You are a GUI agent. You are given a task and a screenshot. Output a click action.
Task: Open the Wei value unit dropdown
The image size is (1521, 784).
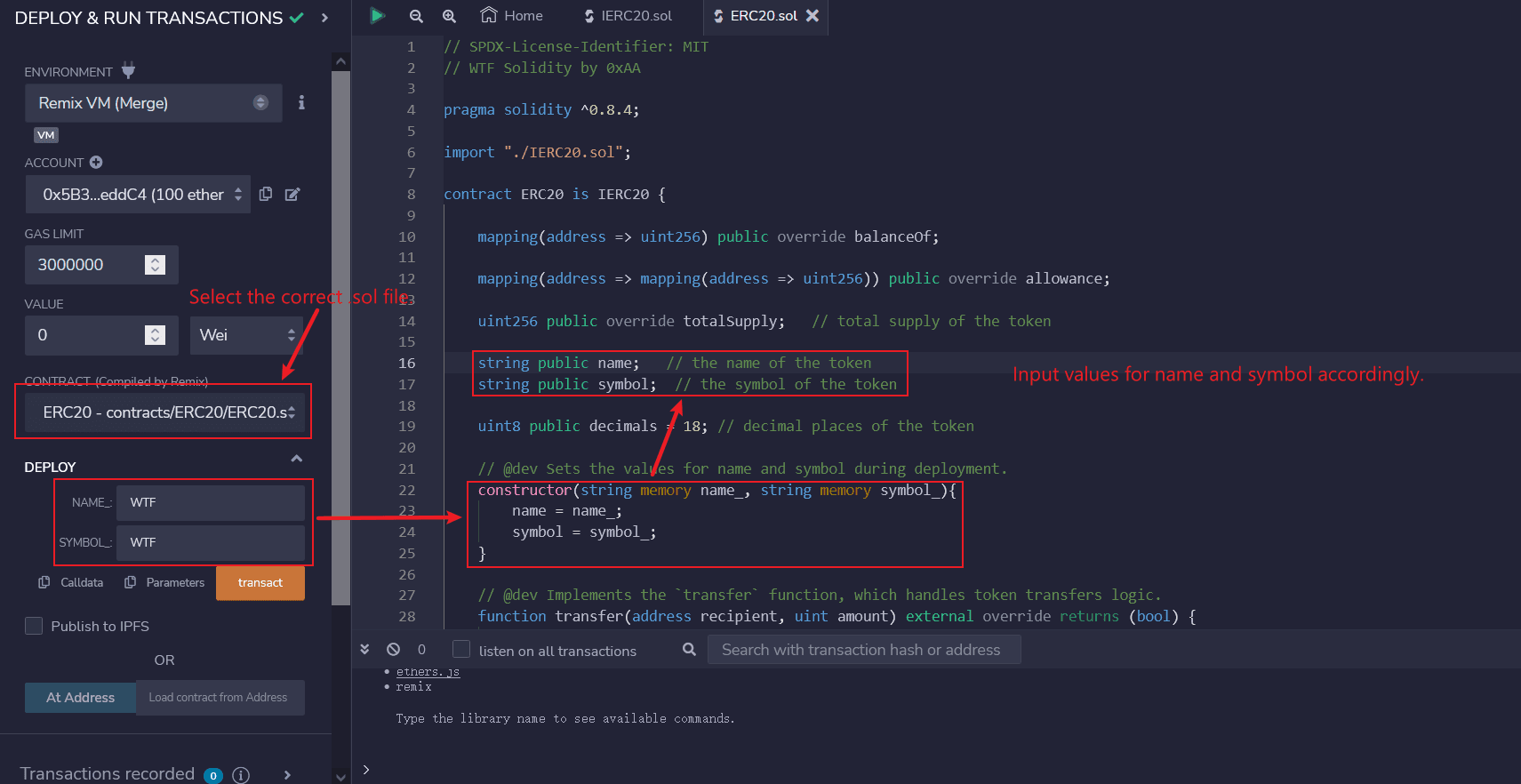tap(246, 335)
